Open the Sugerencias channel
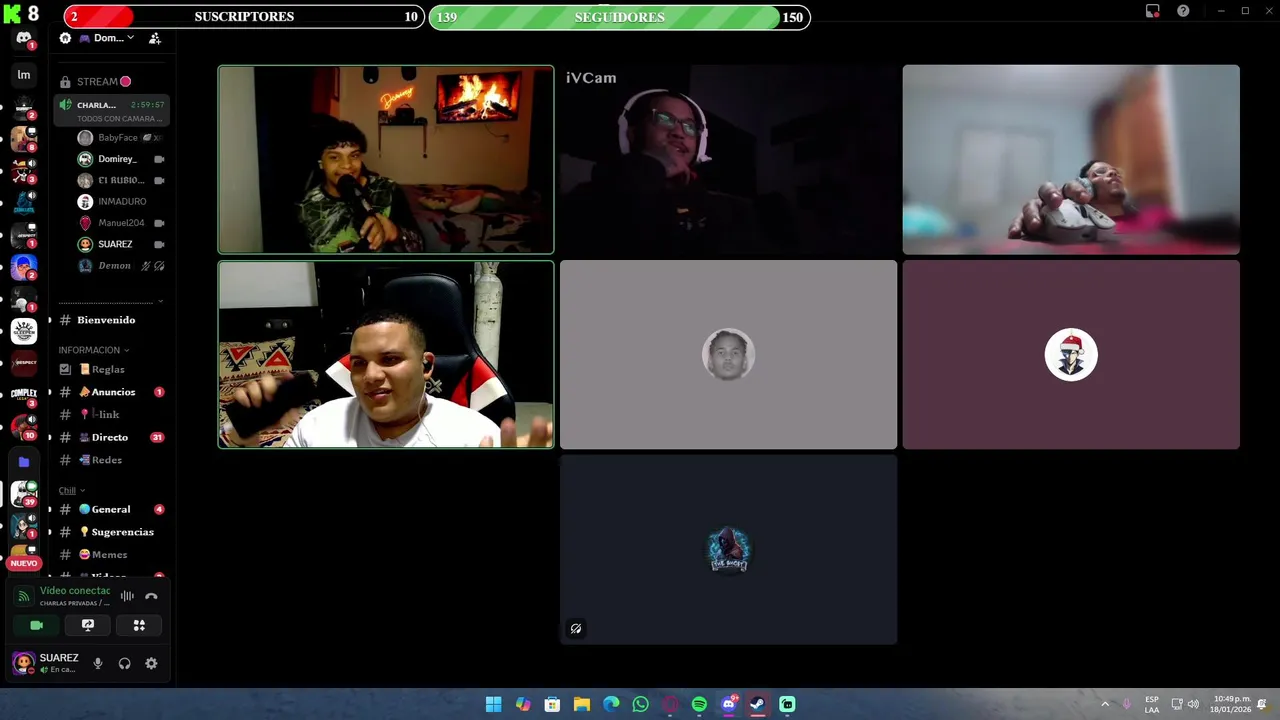Image resolution: width=1280 pixels, height=720 pixels. (x=111, y=532)
